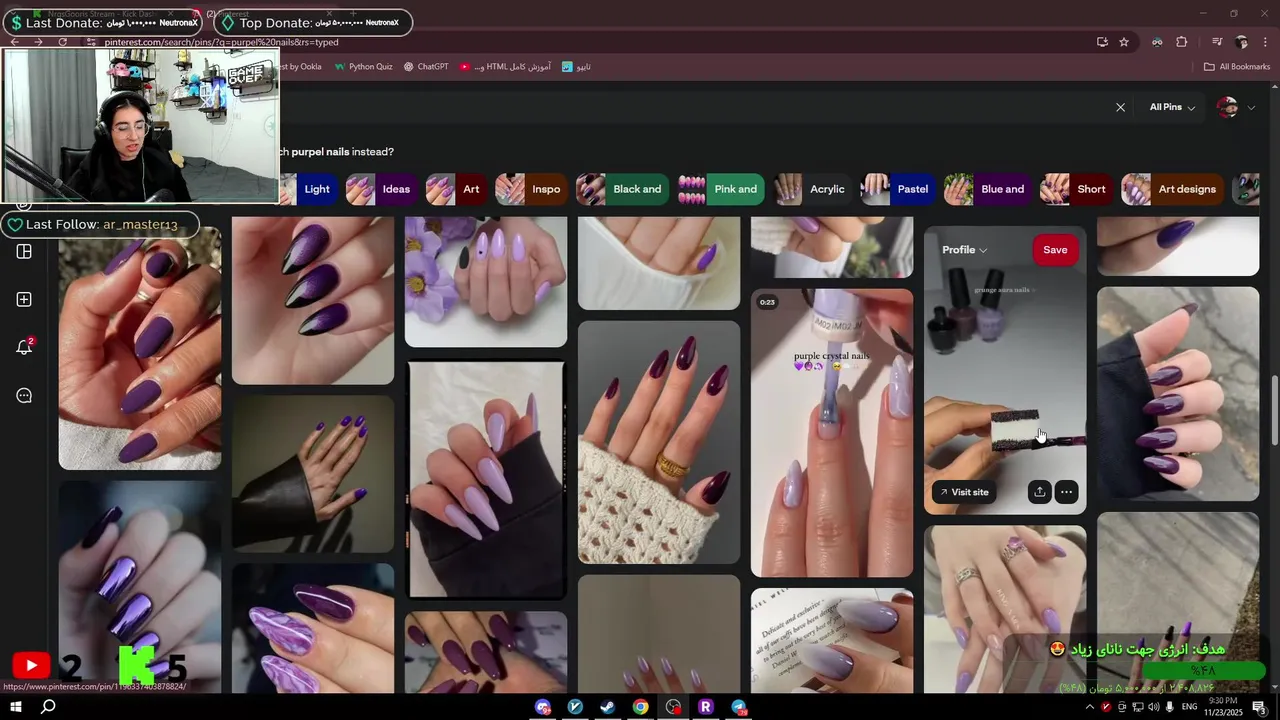Select the Acrylic filter chip
Image resolution: width=1280 pixels, height=720 pixels.
tap(813, 189)
